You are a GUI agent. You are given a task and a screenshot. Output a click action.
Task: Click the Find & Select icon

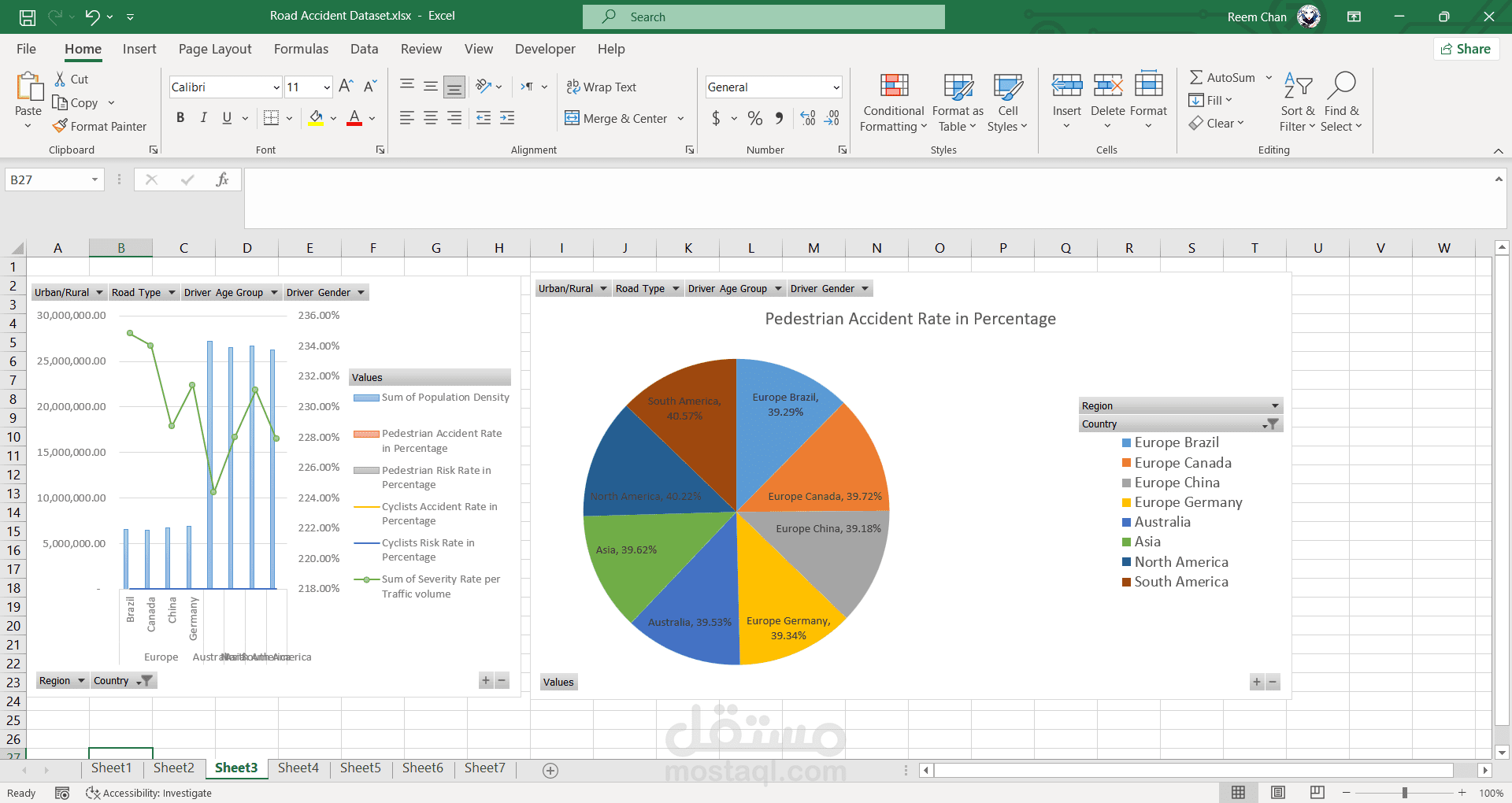(x=1341, y=101)
